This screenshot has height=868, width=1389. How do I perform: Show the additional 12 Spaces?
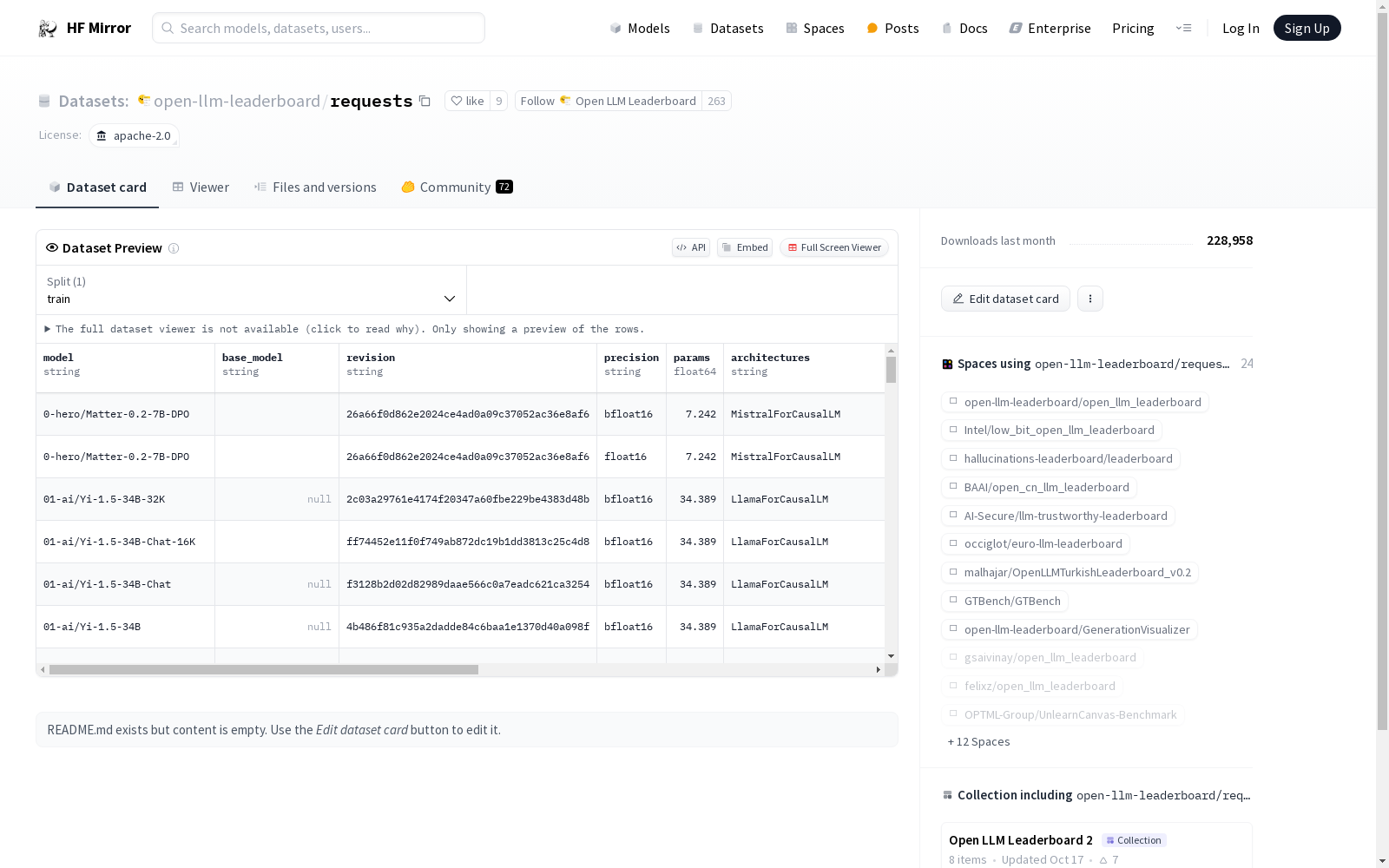979,742
